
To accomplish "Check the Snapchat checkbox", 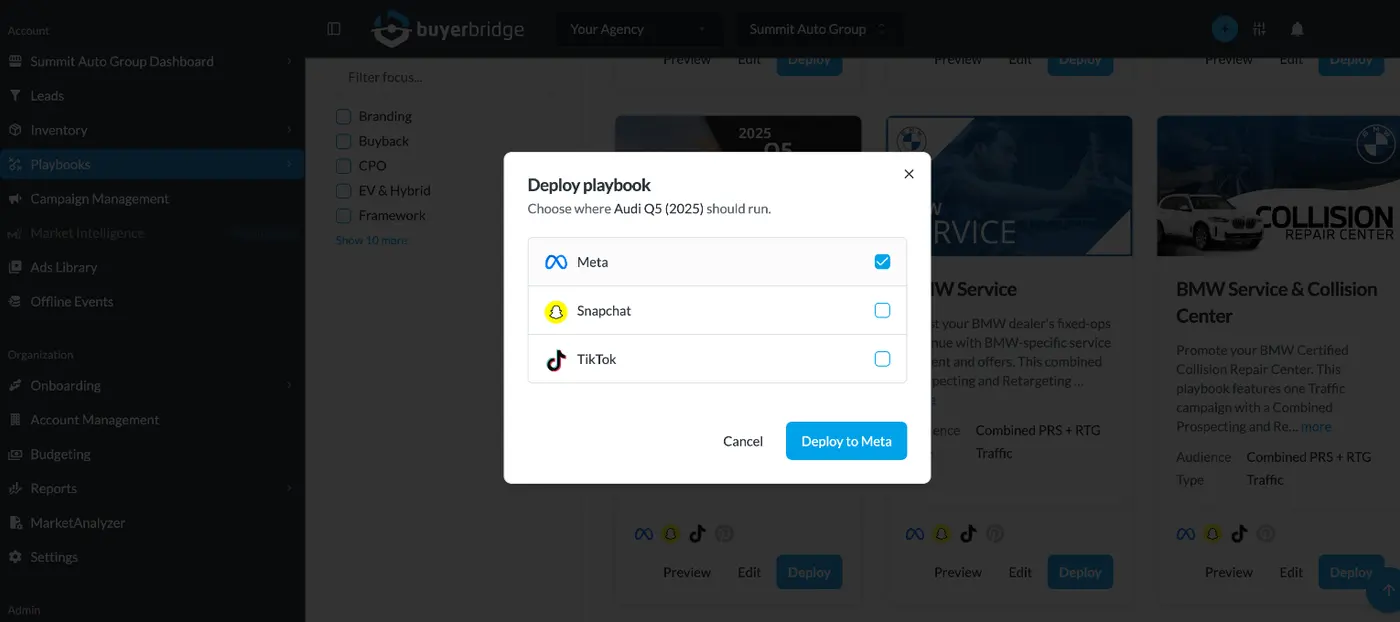I will coord(882,311).
